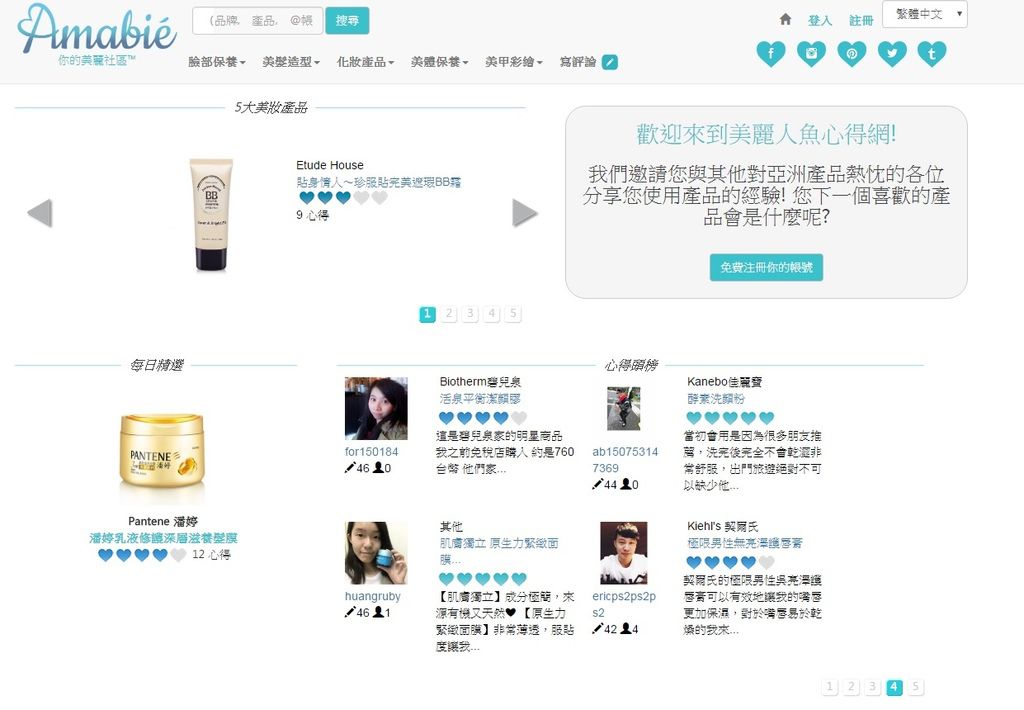Open the Etude House BB cream image
This screenshot has height=710, width=1024.
click(211, 215)
